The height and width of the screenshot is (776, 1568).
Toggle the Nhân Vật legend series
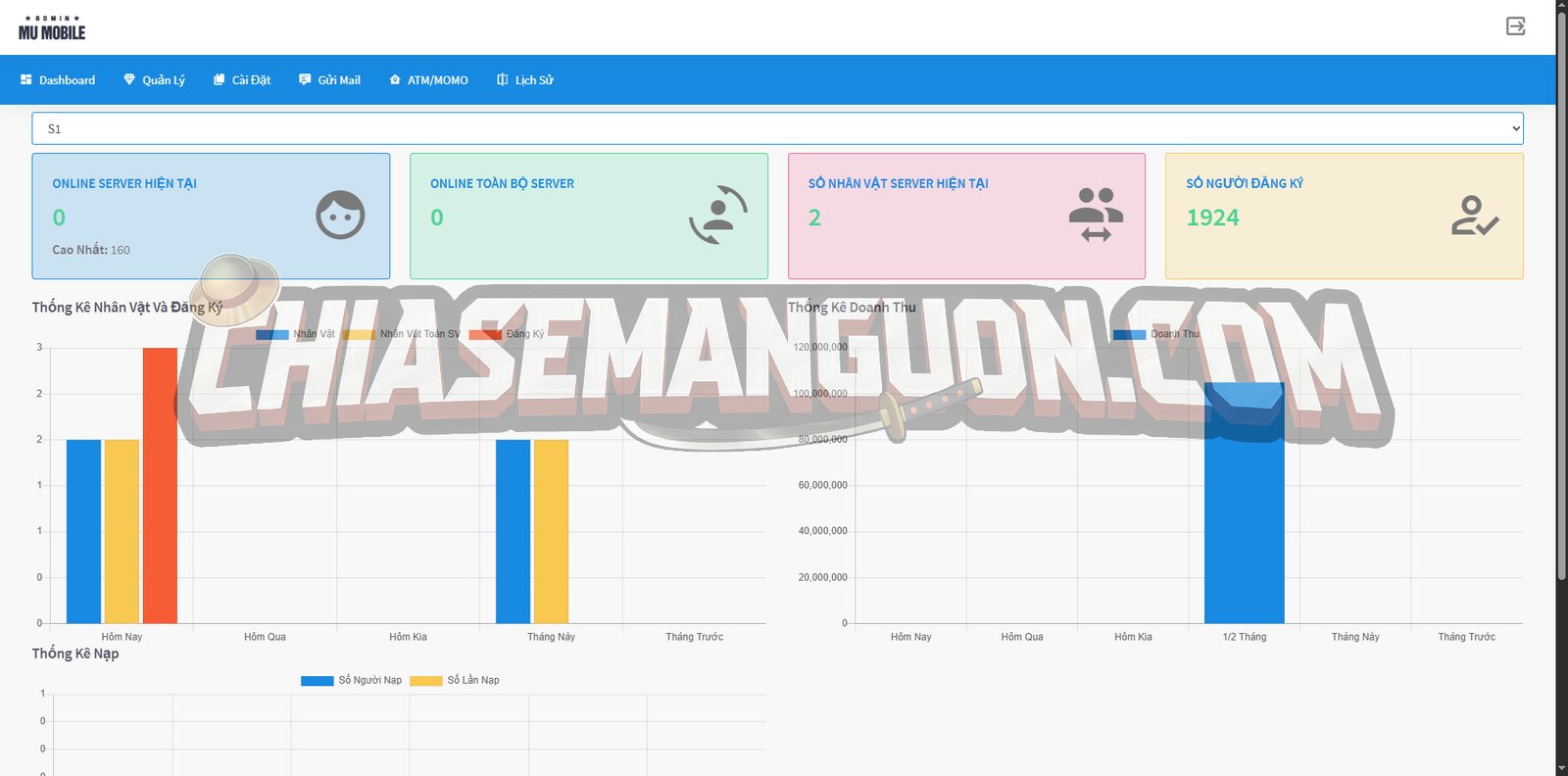tap(294, 334)
